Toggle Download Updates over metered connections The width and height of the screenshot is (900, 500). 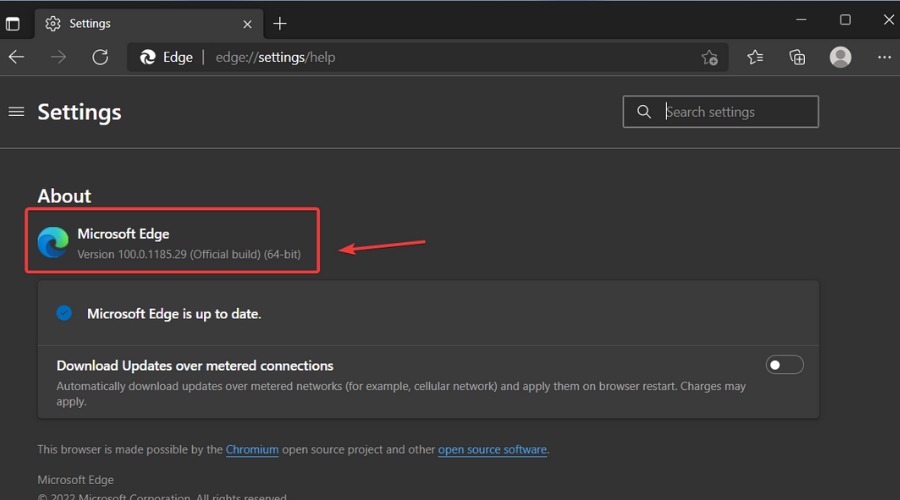tap(784, 365)
